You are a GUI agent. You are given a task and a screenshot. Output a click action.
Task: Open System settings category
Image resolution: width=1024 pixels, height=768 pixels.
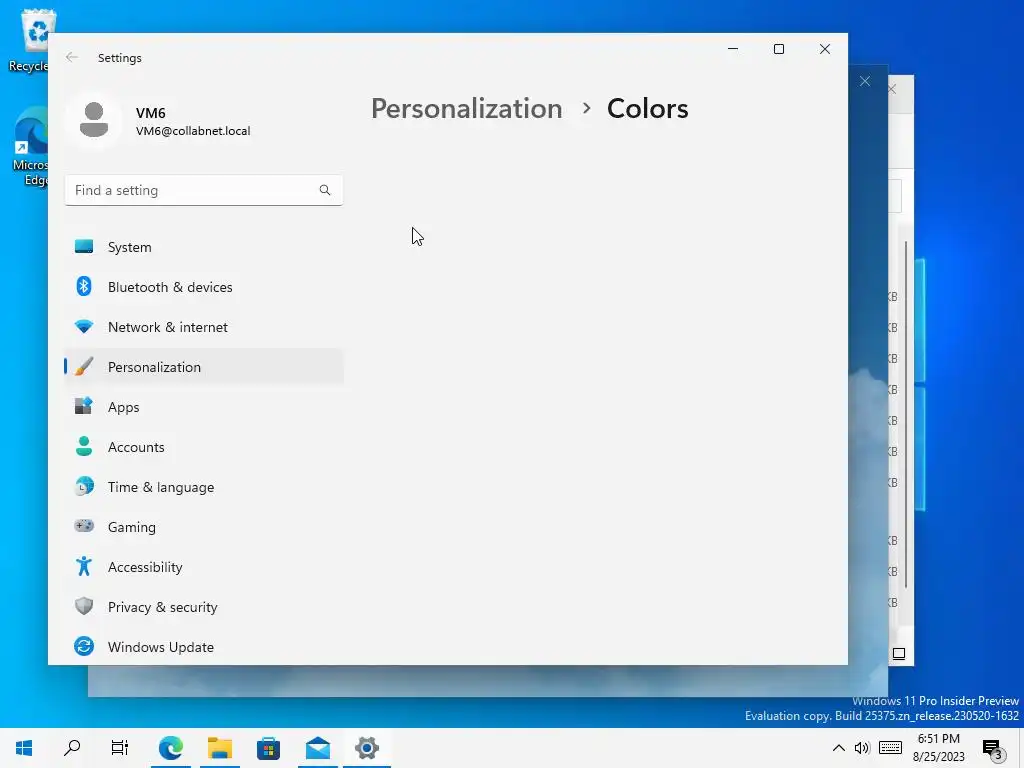(204, 247)
